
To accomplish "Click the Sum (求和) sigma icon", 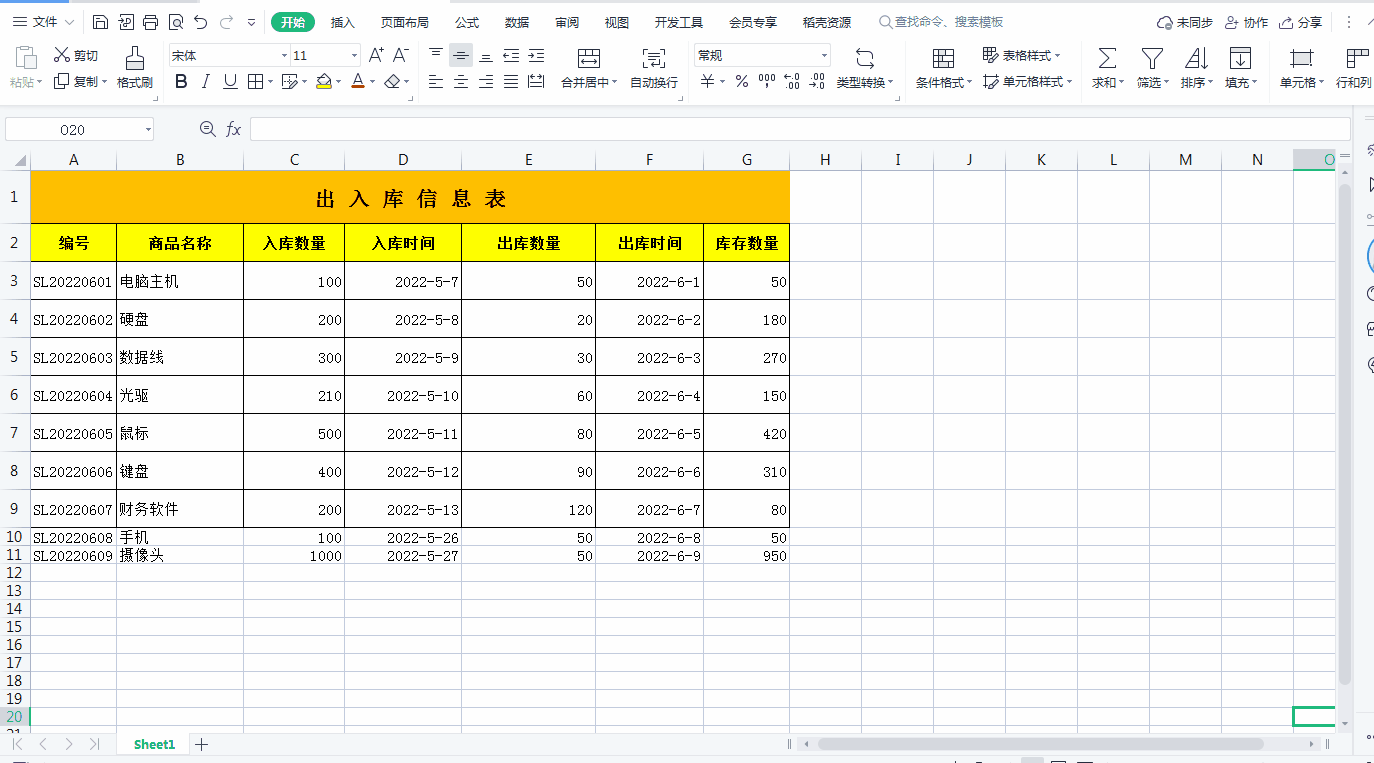I will pos(1107,58).
